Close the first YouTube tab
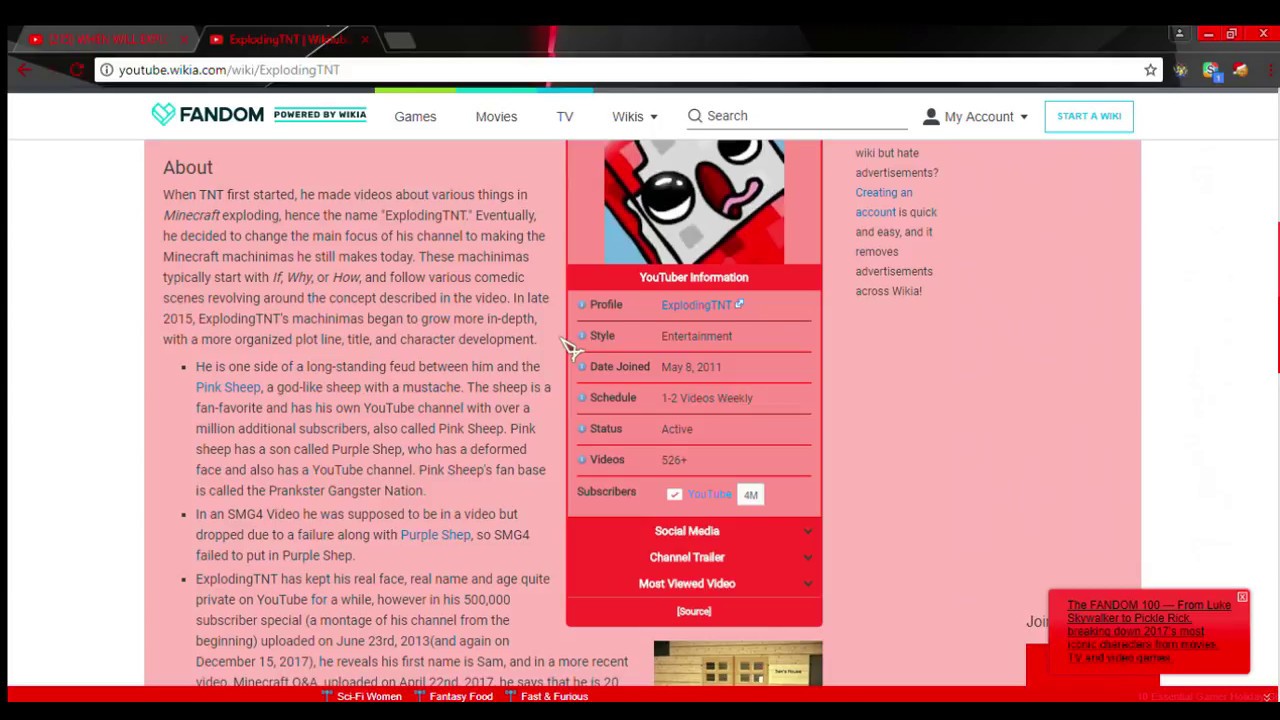 tap(184, 40)
